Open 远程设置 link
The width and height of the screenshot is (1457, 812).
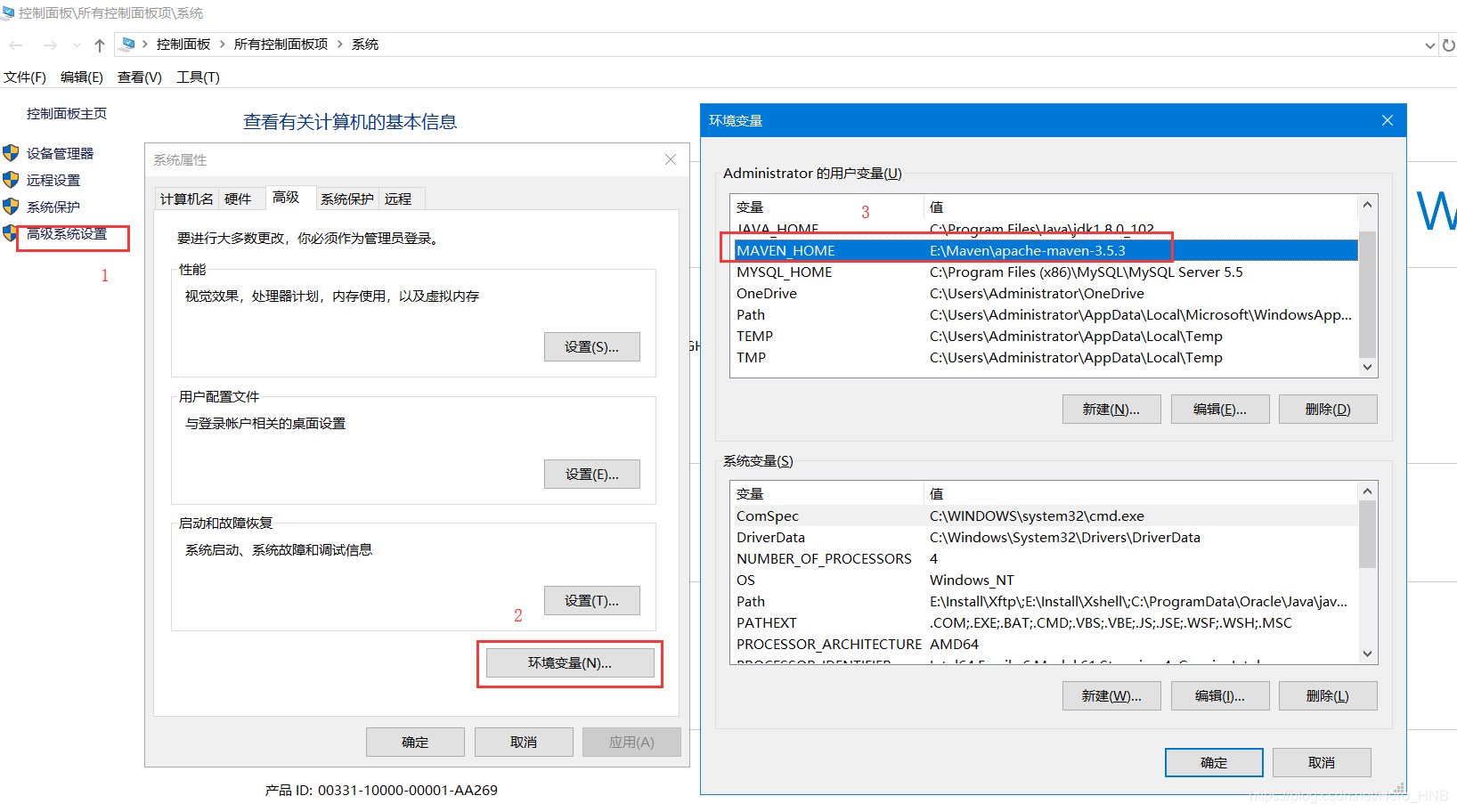[x=53, y=180]
